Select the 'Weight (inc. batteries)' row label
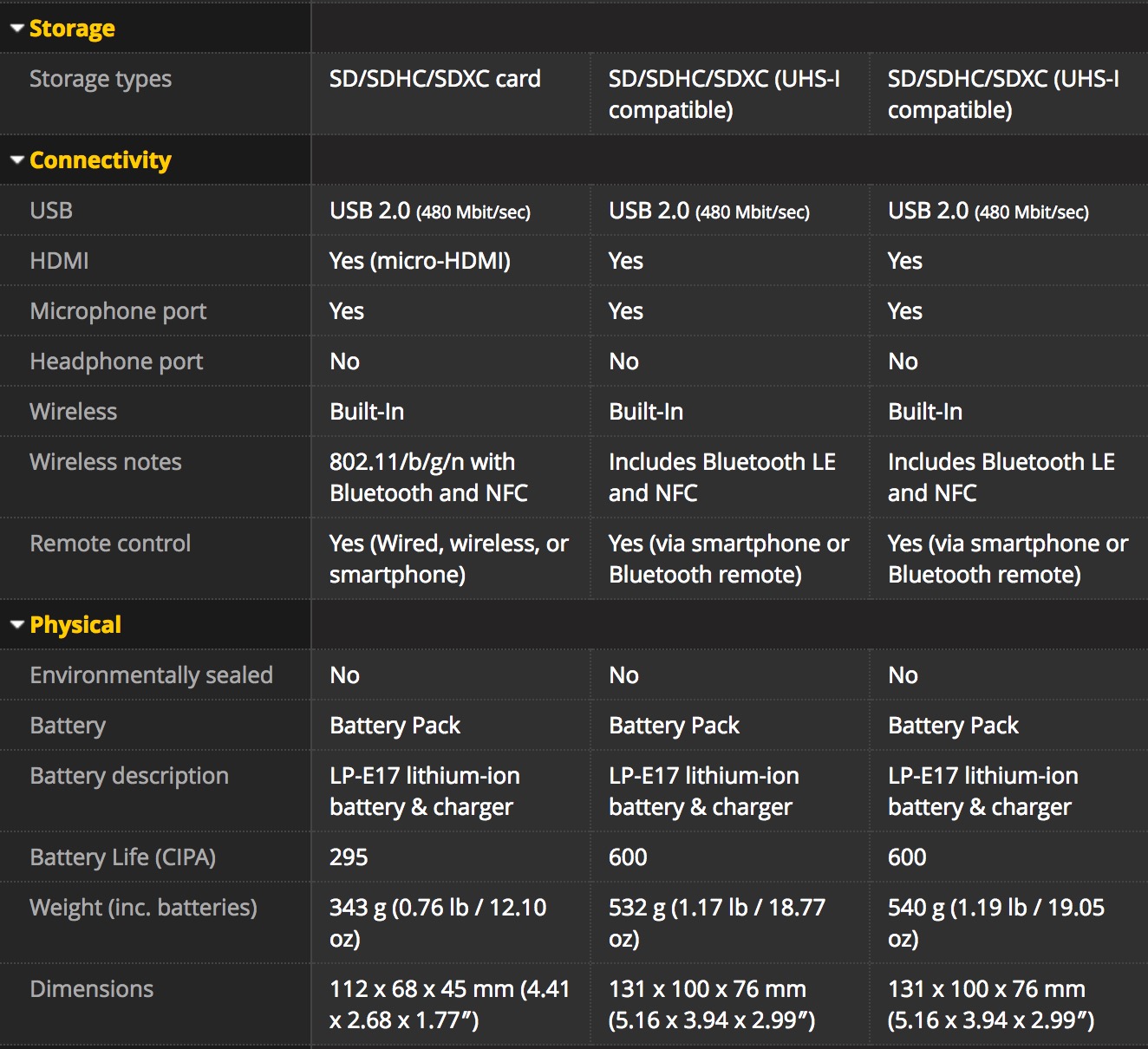This screenshot has width=1148, height=1049. click(x=143, y=908)
